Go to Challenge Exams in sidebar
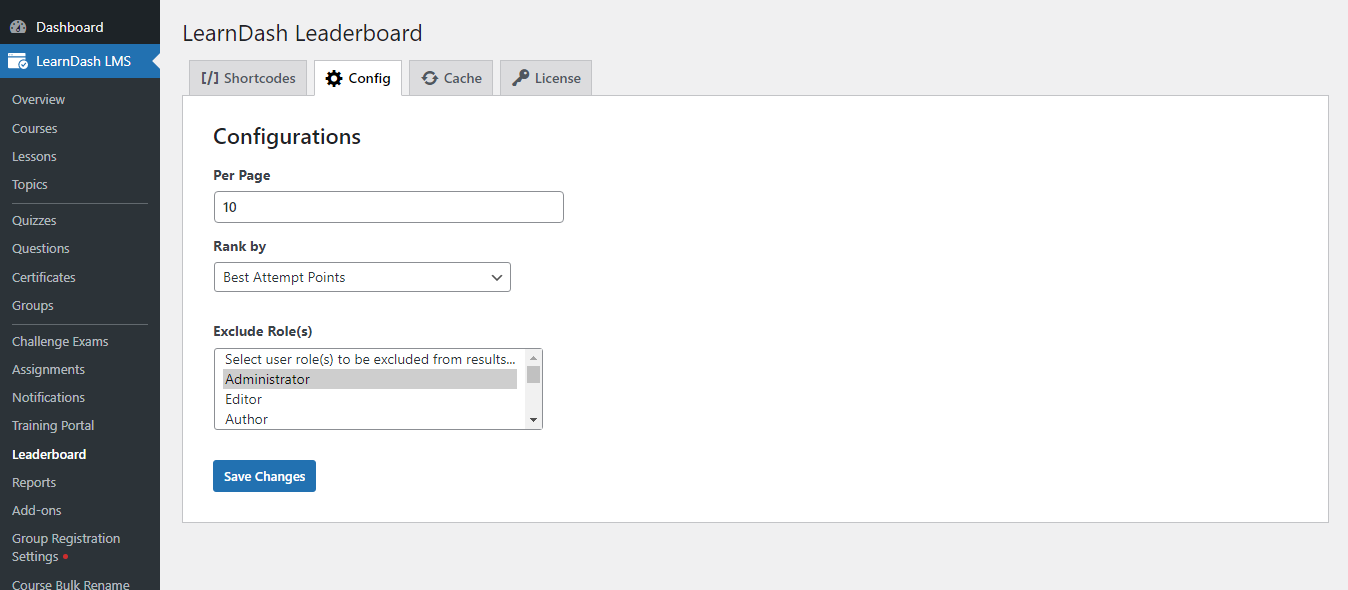The height and width of the screenshot is (590, 1348). click(60, 341)
